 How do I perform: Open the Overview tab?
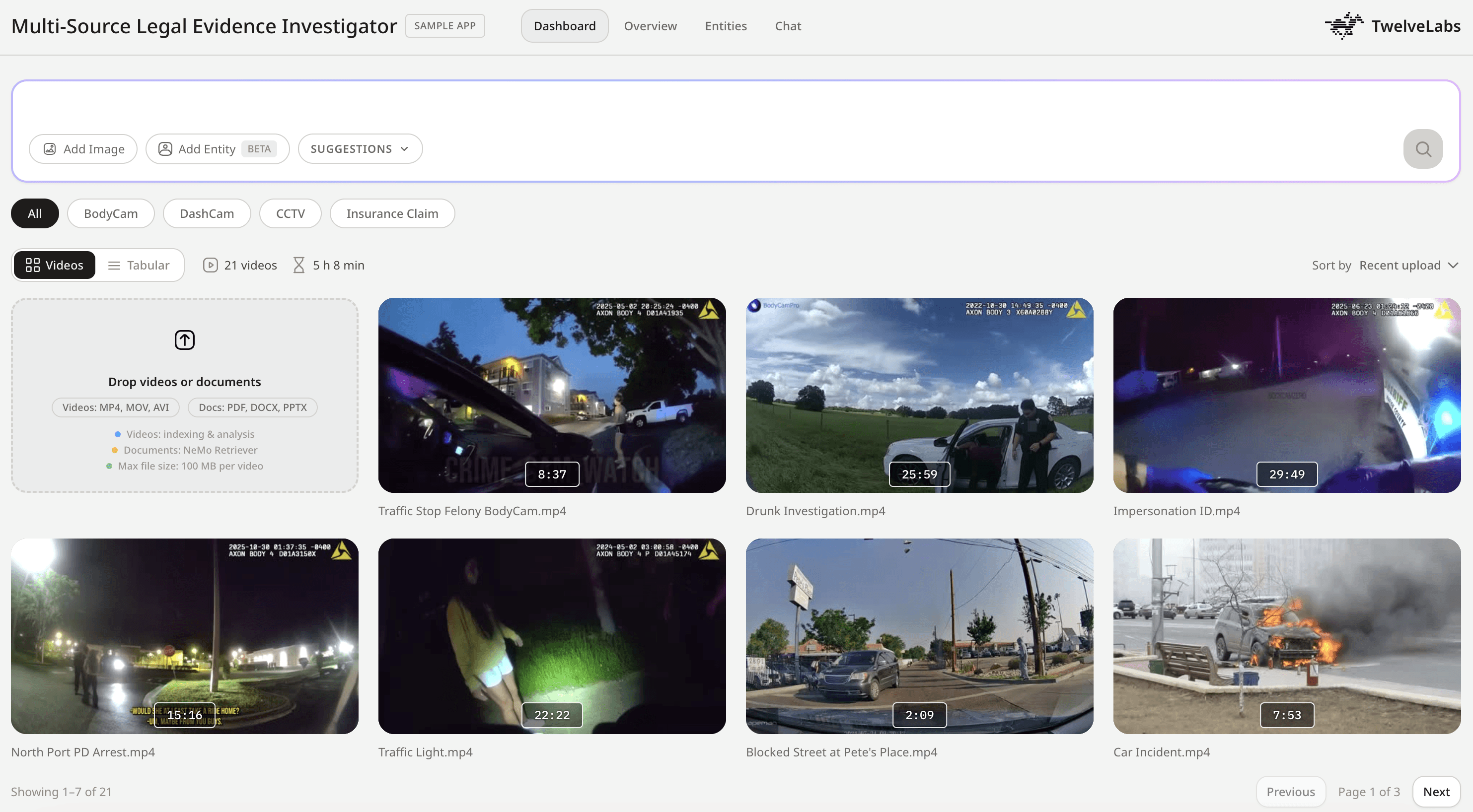[650, 26]
